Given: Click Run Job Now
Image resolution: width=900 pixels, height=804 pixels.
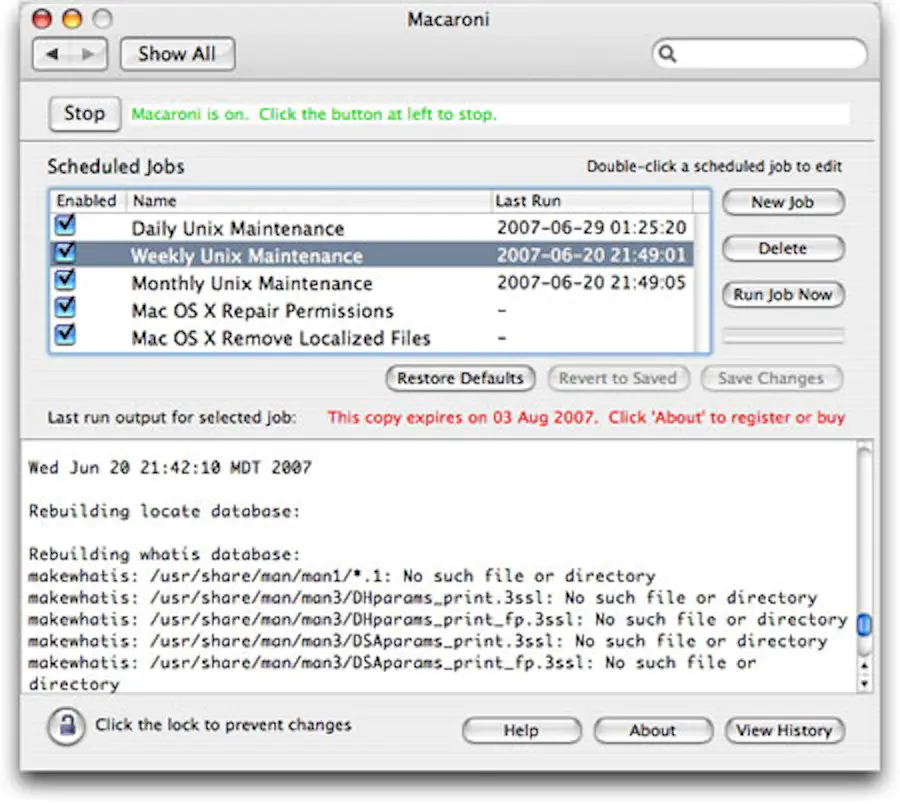Looking at the screenshot, I should [783, 295].
